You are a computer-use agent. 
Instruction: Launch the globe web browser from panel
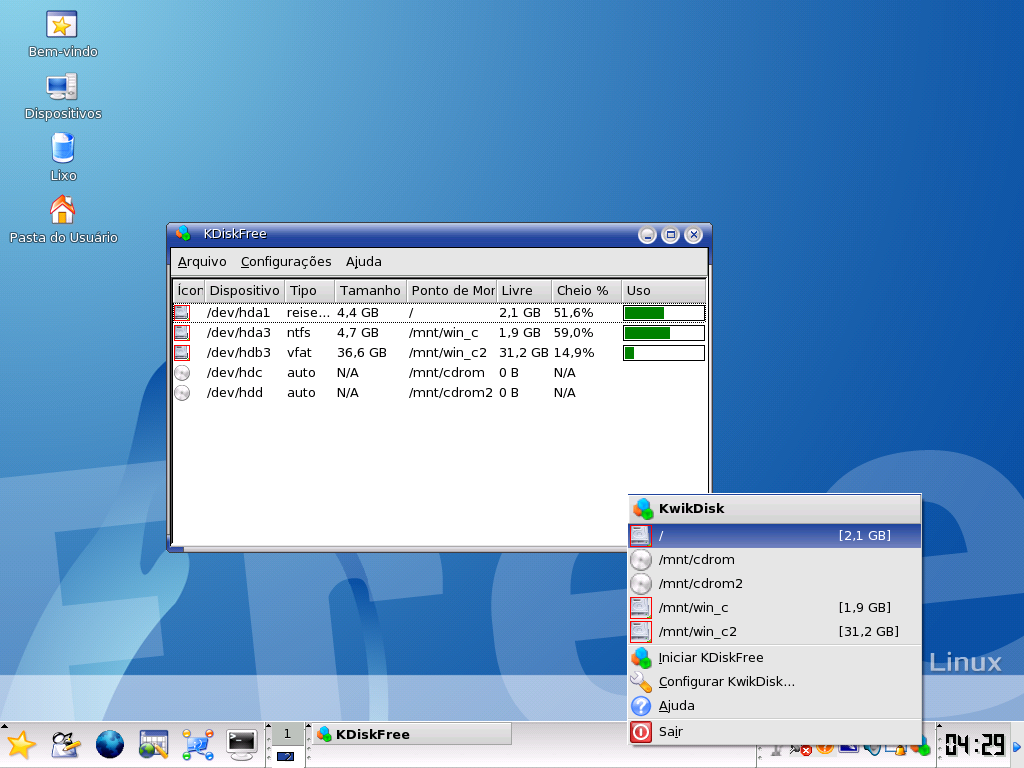coord(110,744)
